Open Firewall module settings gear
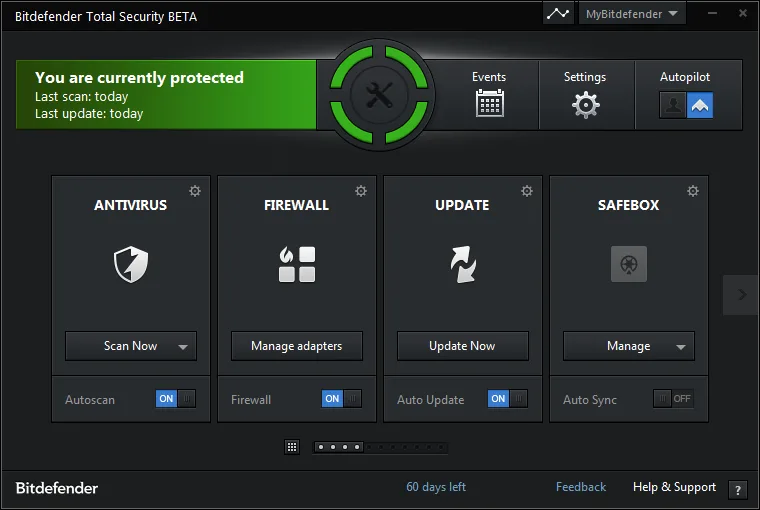The image size is (760, 510). pos(361,191)
